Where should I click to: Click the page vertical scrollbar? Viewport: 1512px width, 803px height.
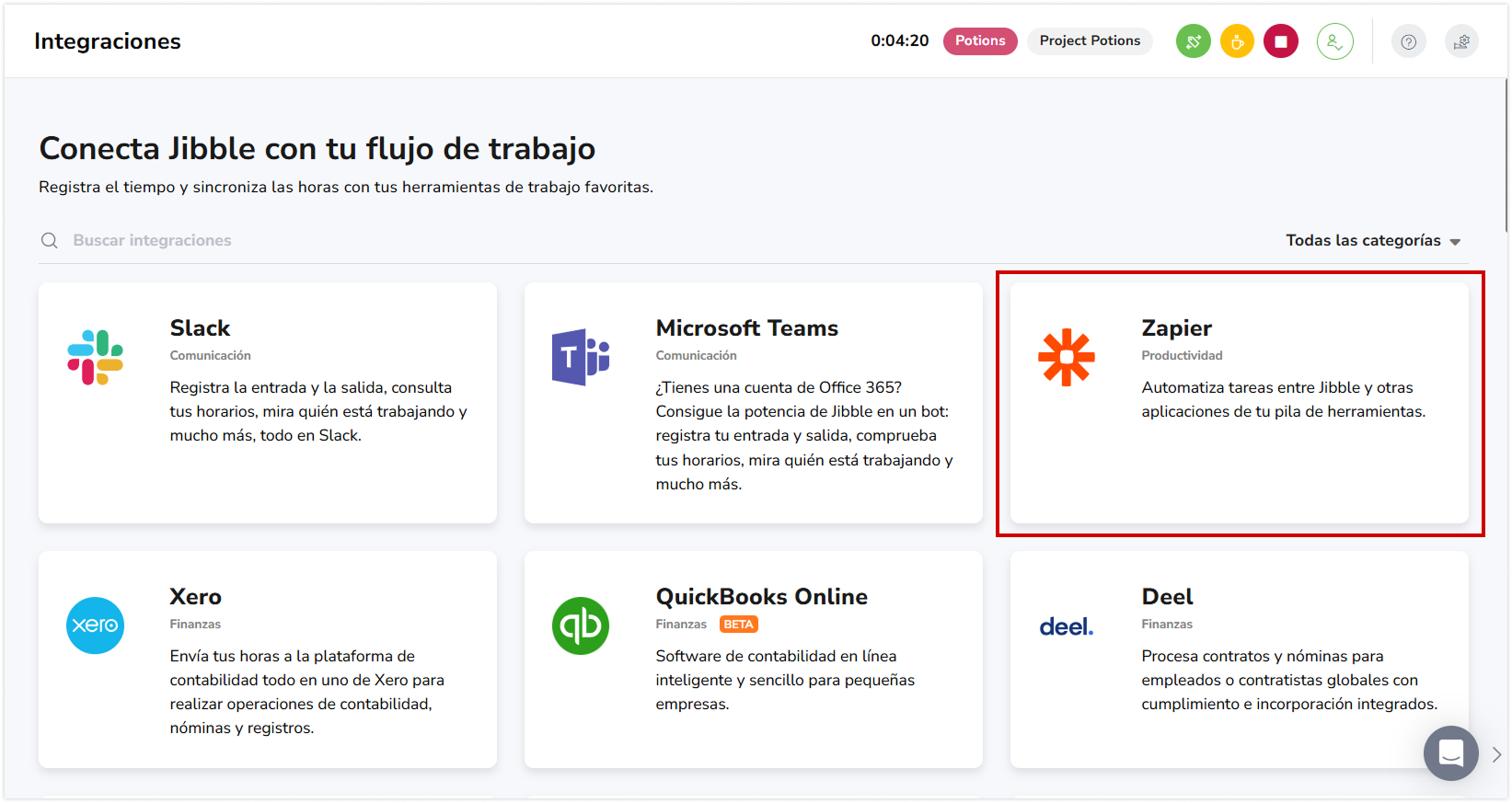pos(1506,156)
